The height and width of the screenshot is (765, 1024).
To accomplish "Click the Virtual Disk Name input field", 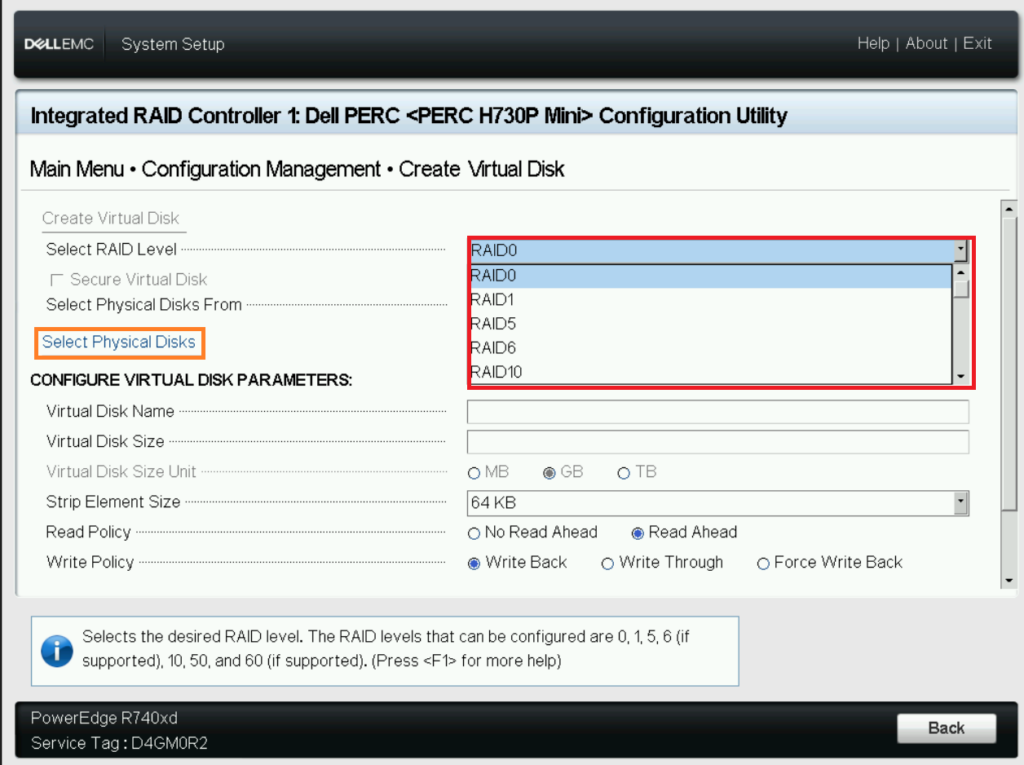I will tap(718, 412).
